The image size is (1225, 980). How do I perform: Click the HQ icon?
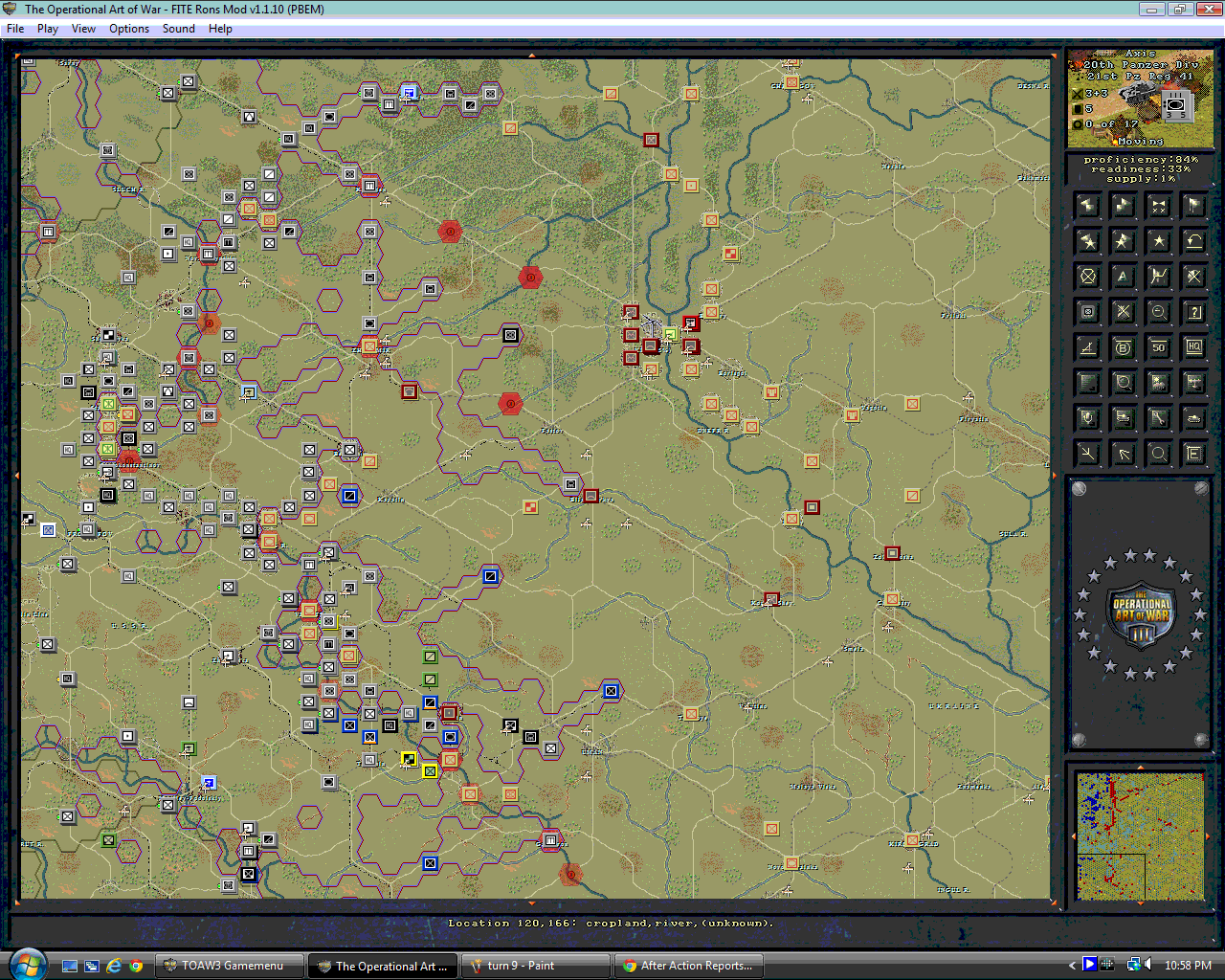1194,347
